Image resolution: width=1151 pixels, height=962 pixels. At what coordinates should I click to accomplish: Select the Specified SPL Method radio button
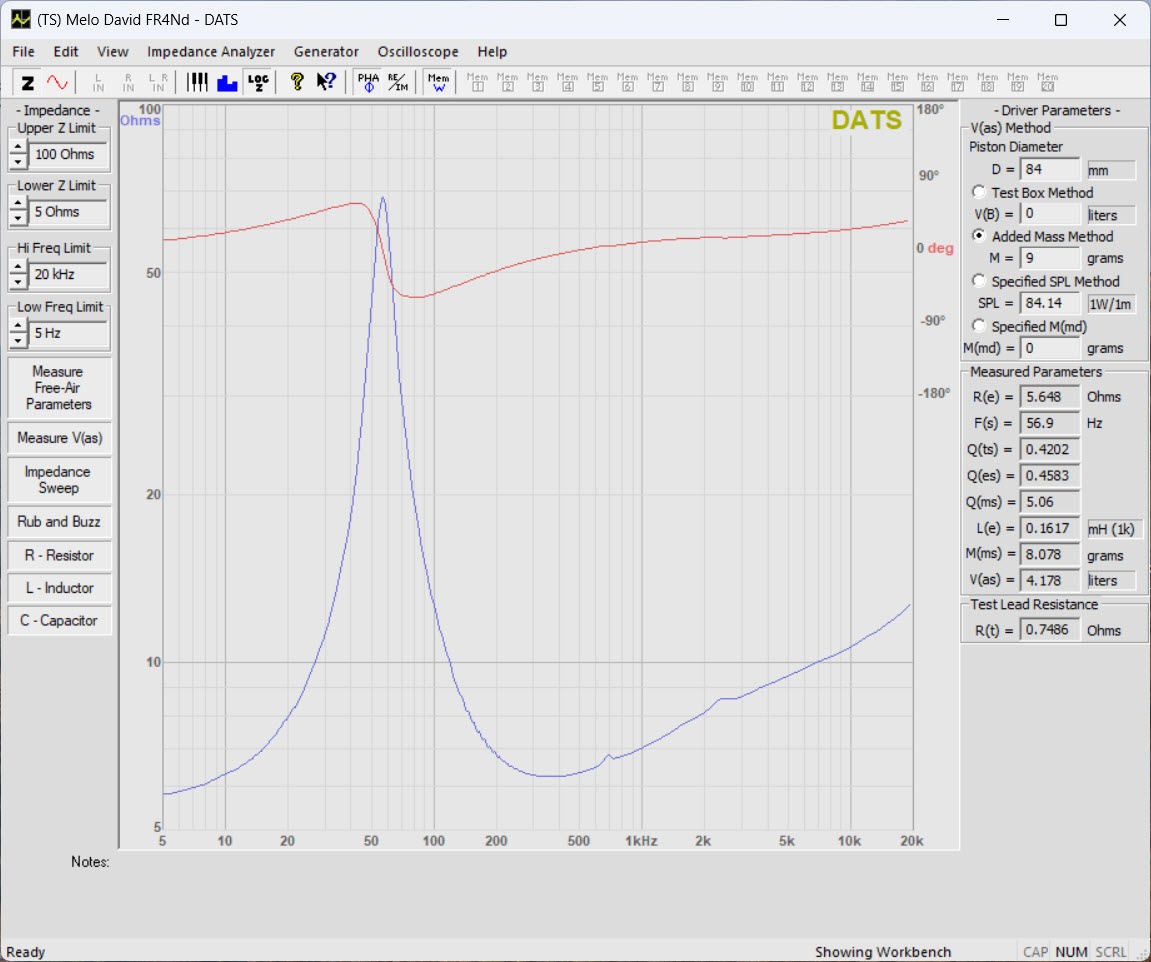click(x=979, y=281)
